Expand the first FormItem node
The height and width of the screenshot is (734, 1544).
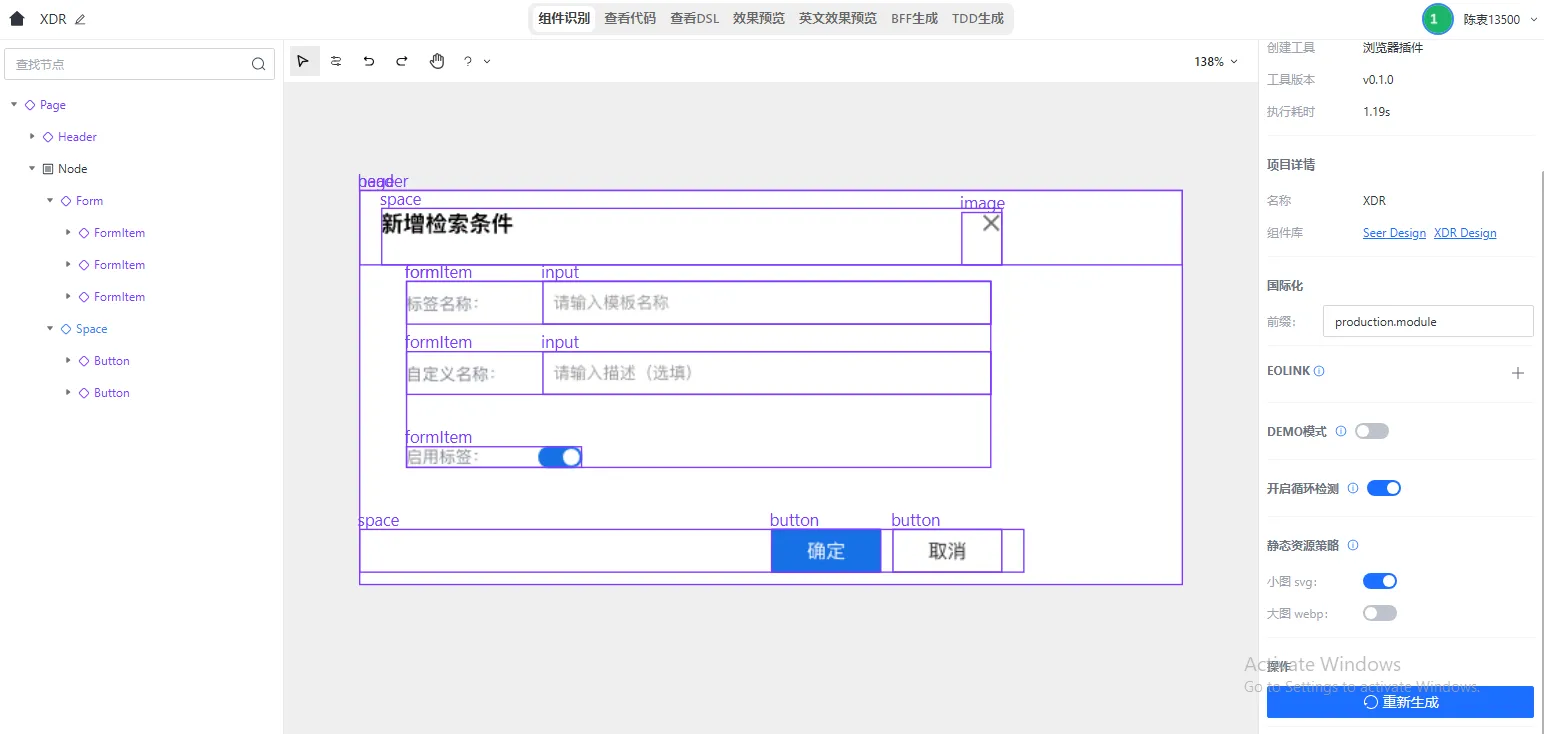pyautogui.click(x=68, y=232)
